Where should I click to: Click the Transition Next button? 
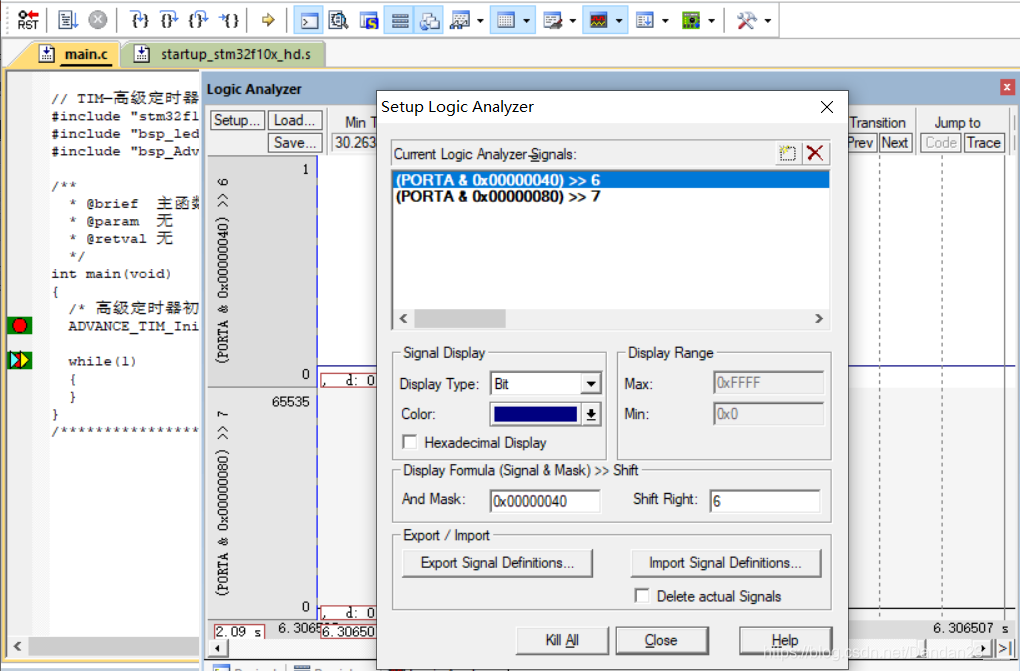click(894, 143)
